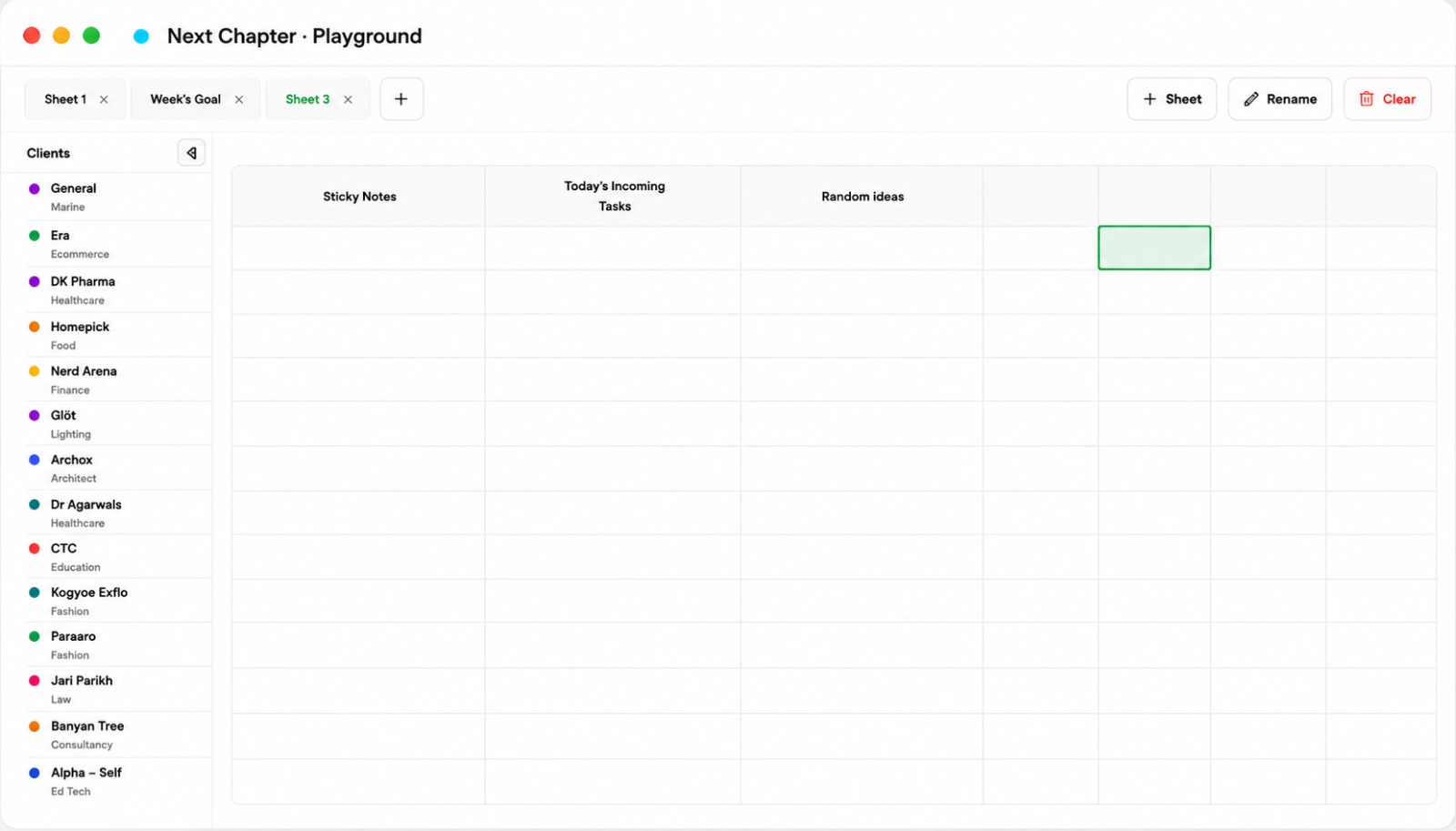Select the General Marine client
The image size is (1456, 831).
[x=106, y=197]
